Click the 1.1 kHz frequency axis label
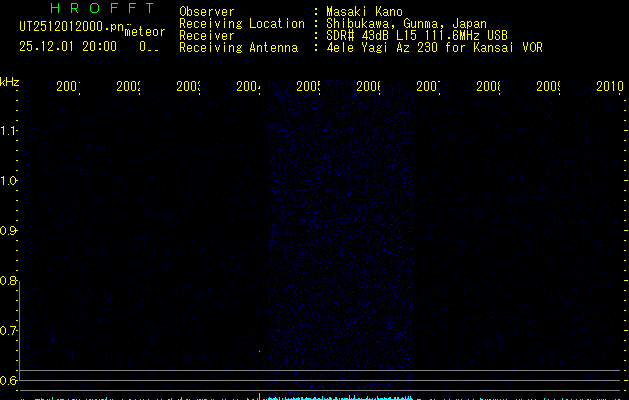629x400 pixels. click(x=8, y=131)
